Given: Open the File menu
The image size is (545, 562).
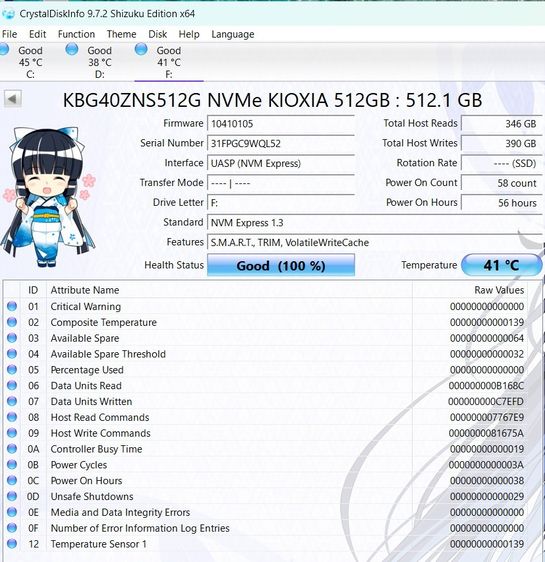Looking at the screenshot, I should click(9, 34).
